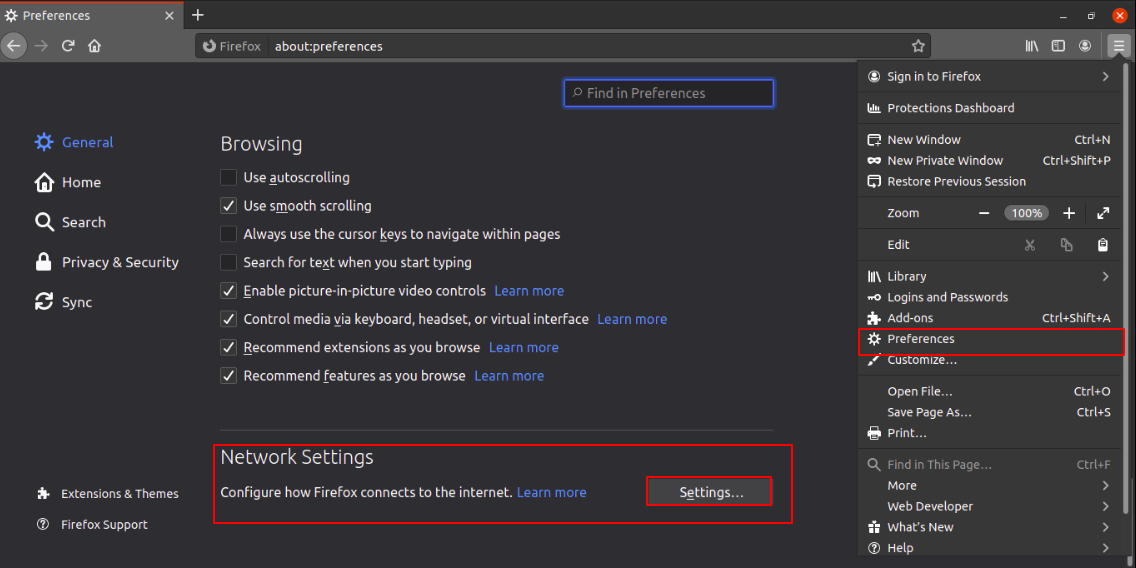The height and width of the screenshot is (568, 1136).
Task: Close the hamburger application menu icon
Action: (1118, 46)
